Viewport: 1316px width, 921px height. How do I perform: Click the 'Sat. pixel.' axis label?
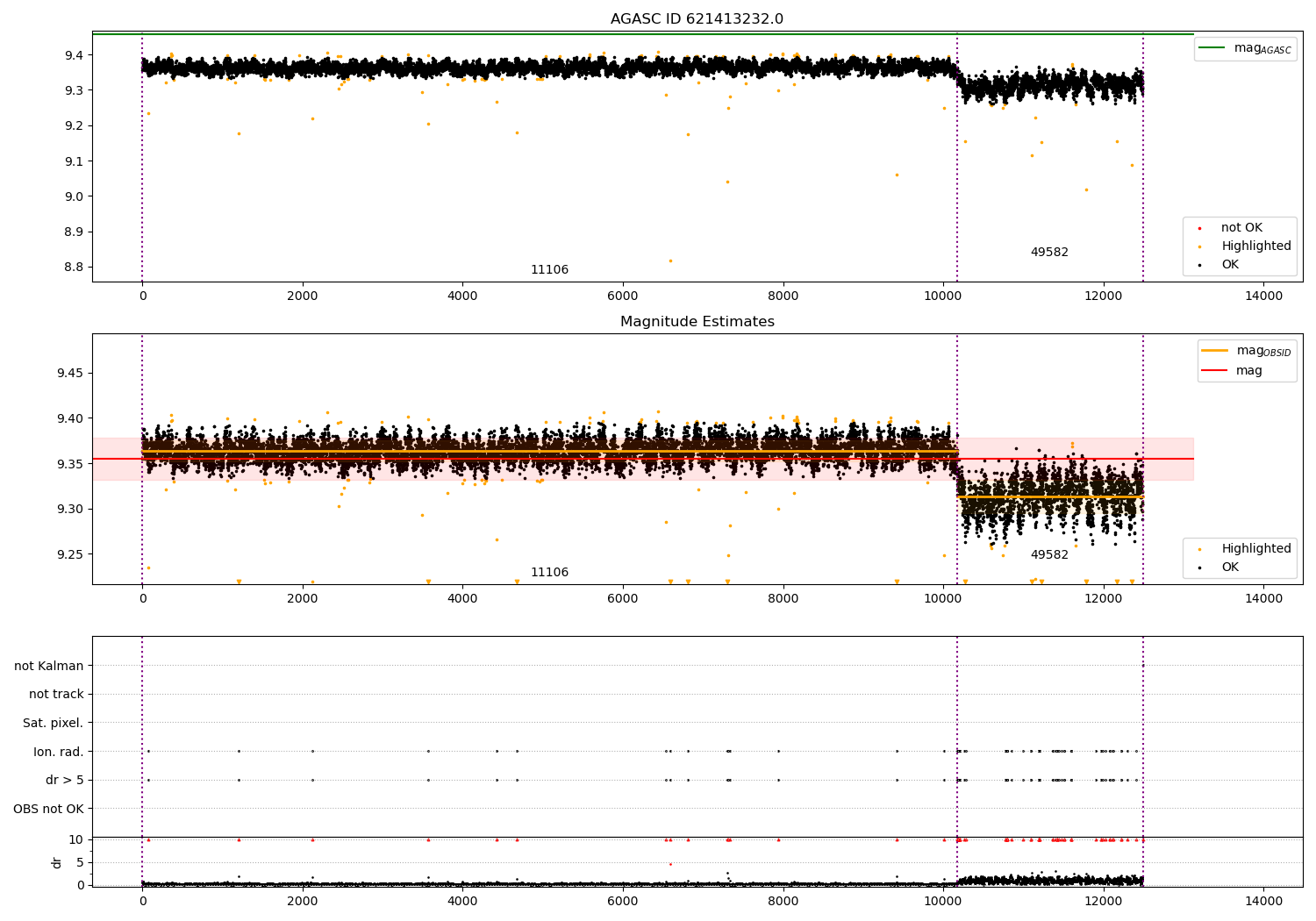pyautogui.click(x=54, y=723)
